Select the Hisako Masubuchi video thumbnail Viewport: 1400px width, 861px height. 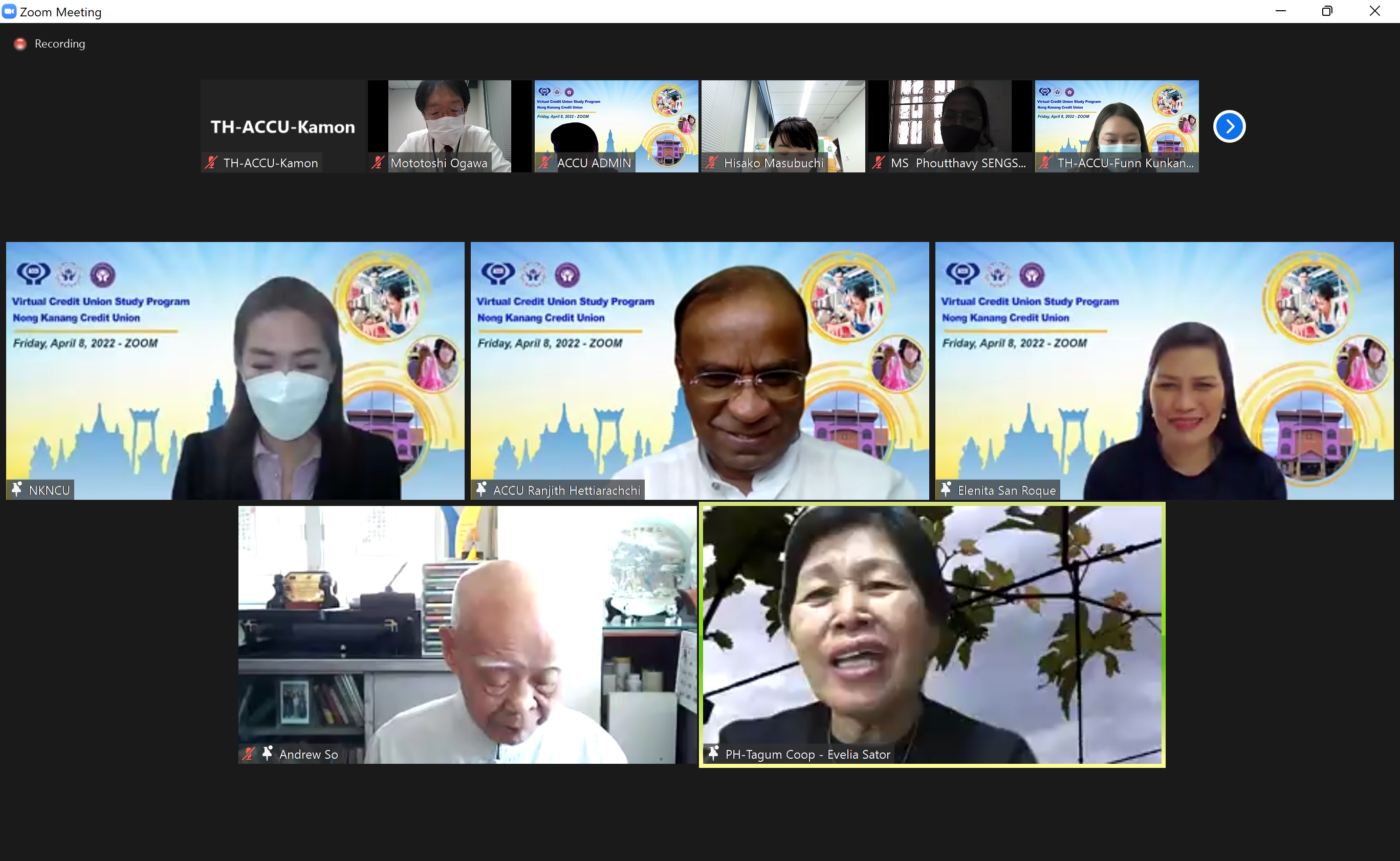782,122
